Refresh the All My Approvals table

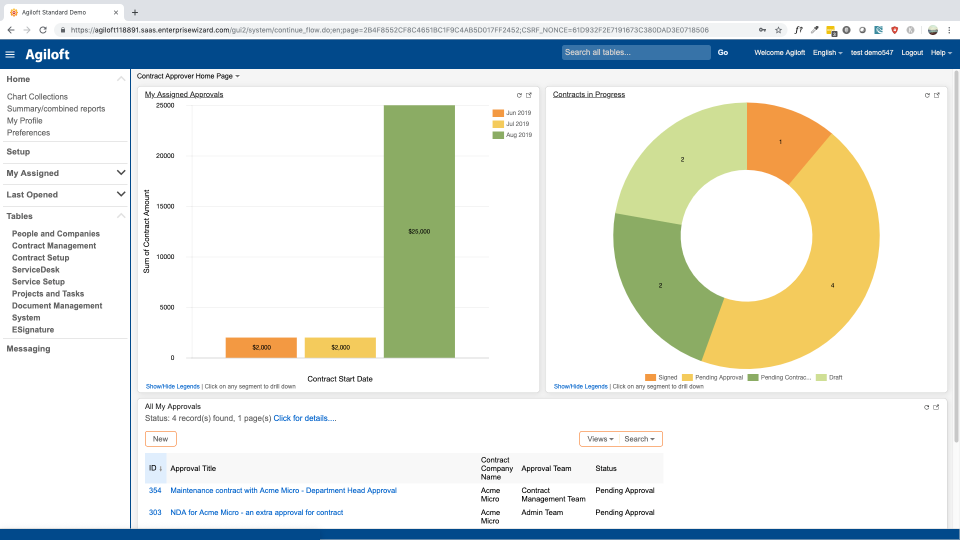[927, 407]
